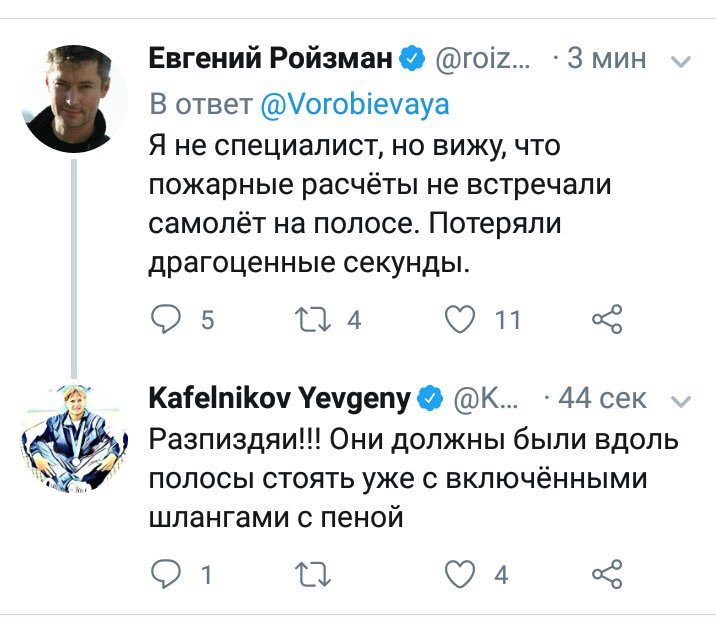This screenshot has width=716, height=625.
Task: Click reply icon on first tweet
Action: point(166,319)
